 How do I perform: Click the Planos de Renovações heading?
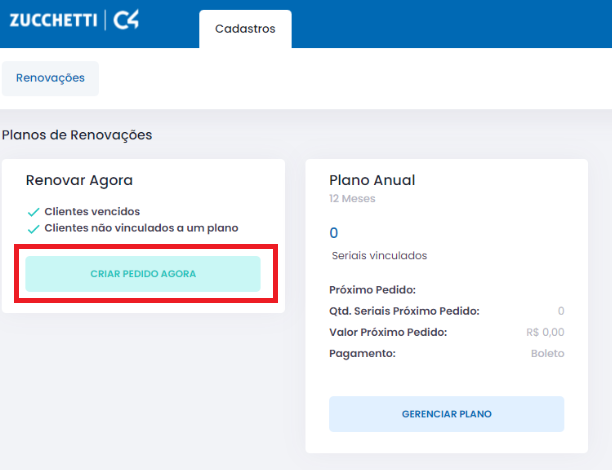point(77,135)
